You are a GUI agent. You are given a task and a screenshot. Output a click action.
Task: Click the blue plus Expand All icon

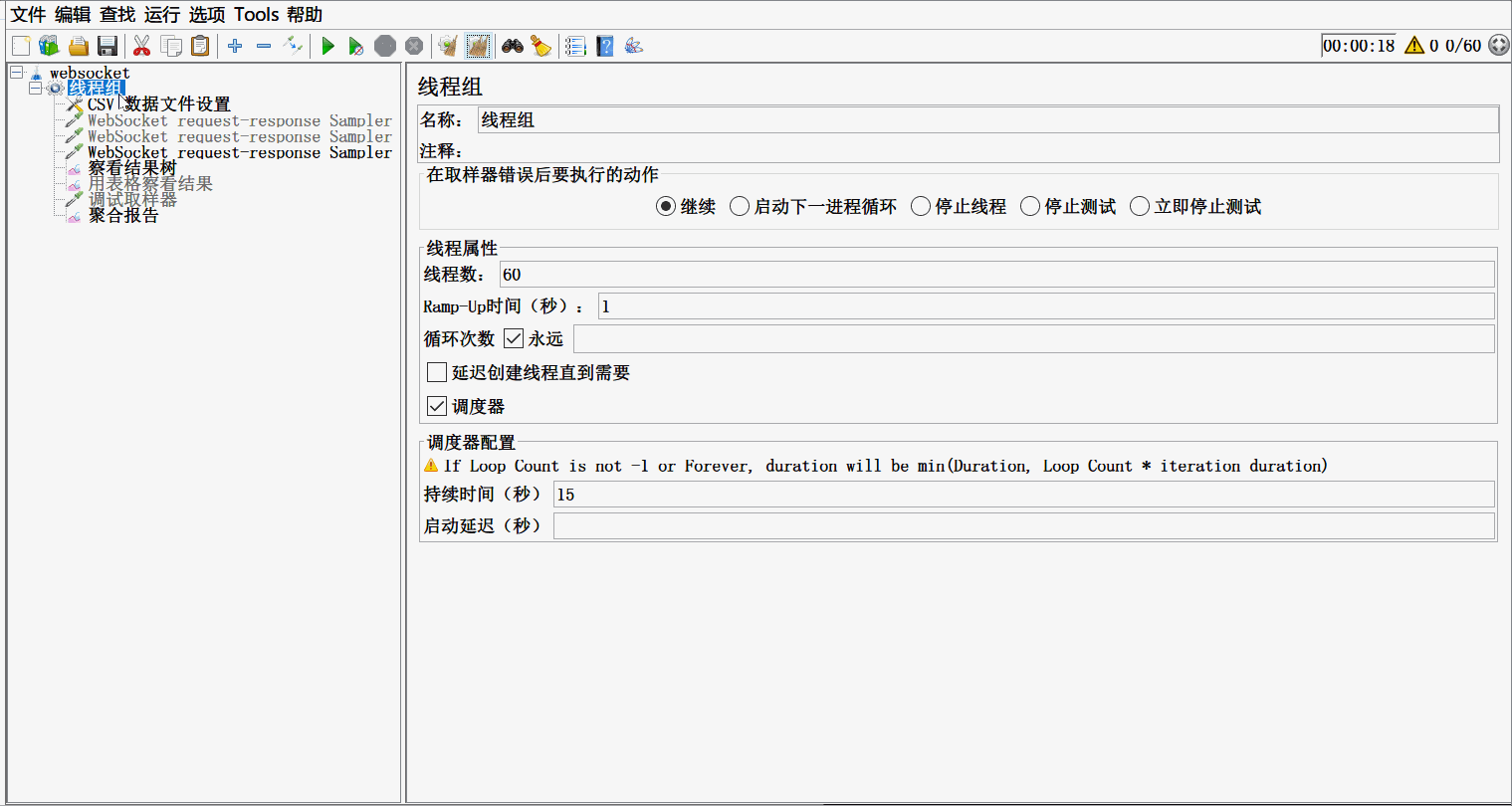coord(235,46)
